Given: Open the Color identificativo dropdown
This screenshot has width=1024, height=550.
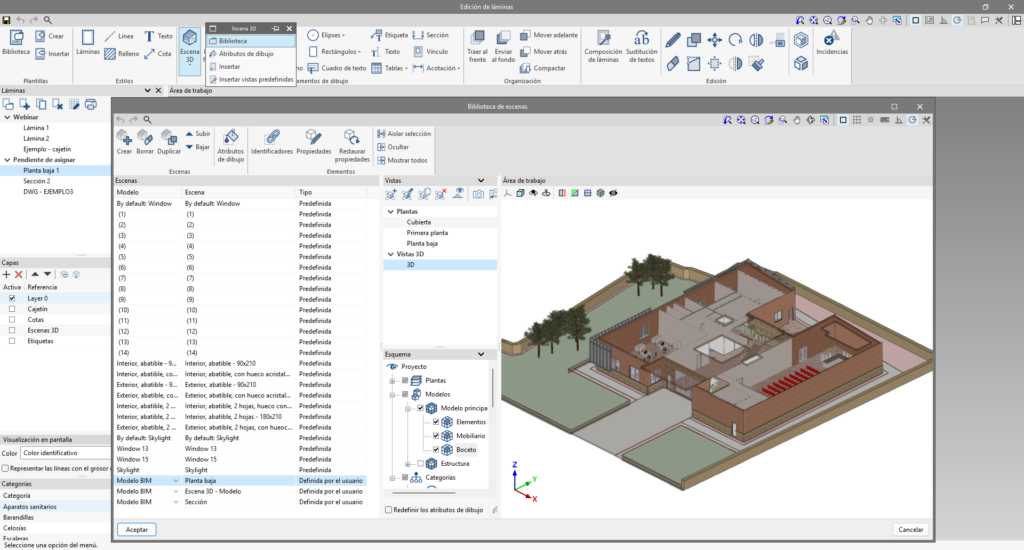Looking at the screenshot, I should click(65, 453).
